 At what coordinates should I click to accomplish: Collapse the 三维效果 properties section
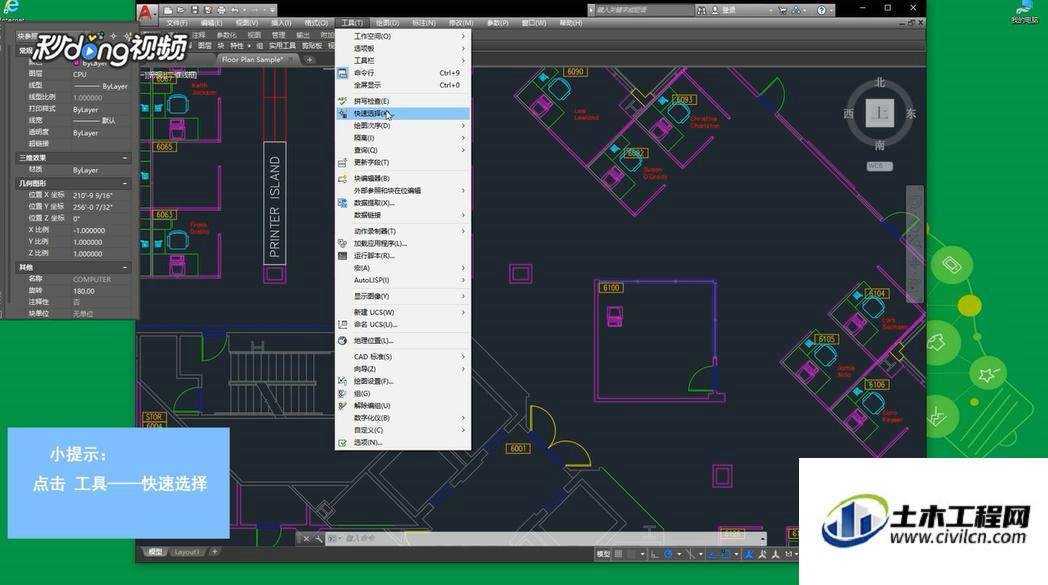pyautogui.click(x=125, y=158)
